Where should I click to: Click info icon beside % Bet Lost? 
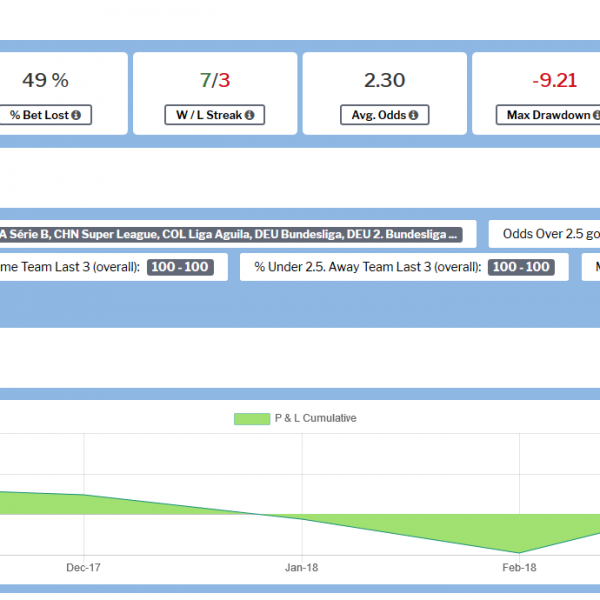76,115
